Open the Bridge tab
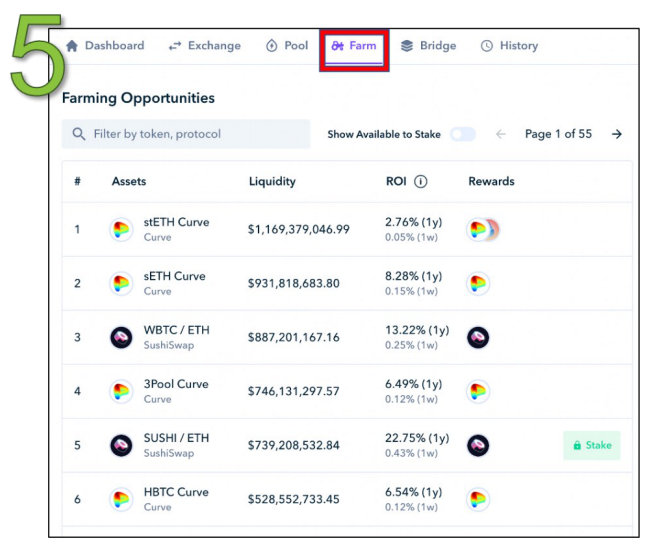Screen dimensions: 649x549 coord(428,46)
